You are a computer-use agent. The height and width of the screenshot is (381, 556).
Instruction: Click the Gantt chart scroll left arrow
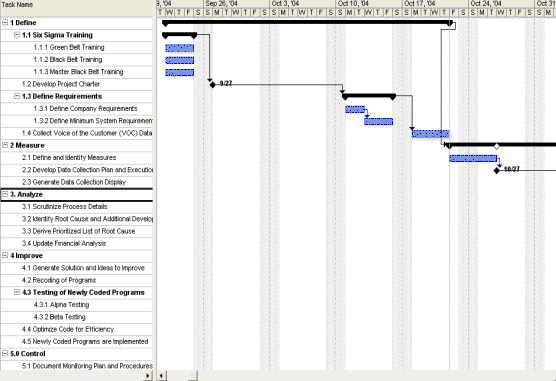pyautogui.click(x=161, y=376)
